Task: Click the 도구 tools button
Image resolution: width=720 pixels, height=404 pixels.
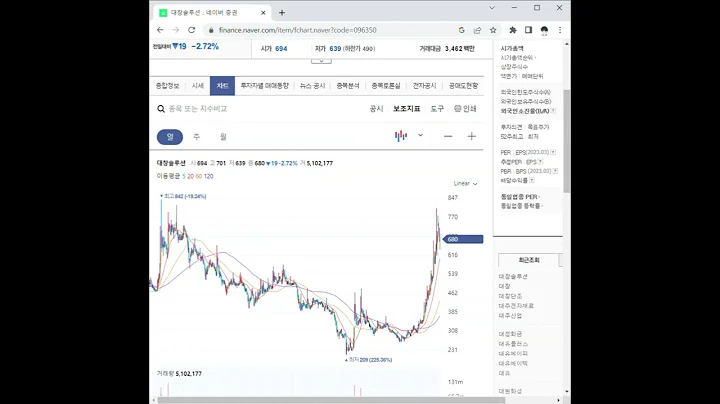Action: tap(437, 109)
